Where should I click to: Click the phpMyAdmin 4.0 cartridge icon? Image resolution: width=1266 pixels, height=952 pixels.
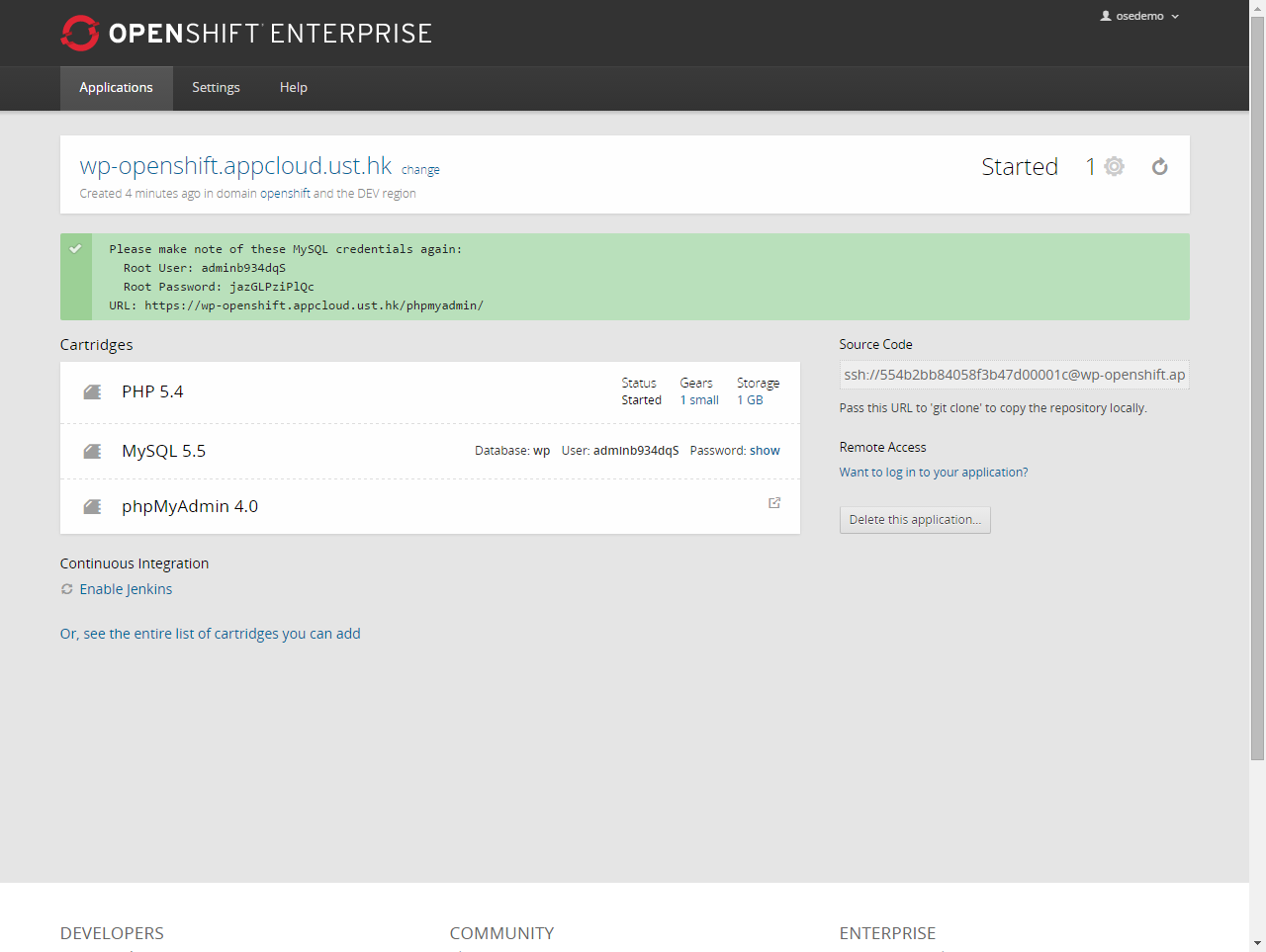[92, 507]
